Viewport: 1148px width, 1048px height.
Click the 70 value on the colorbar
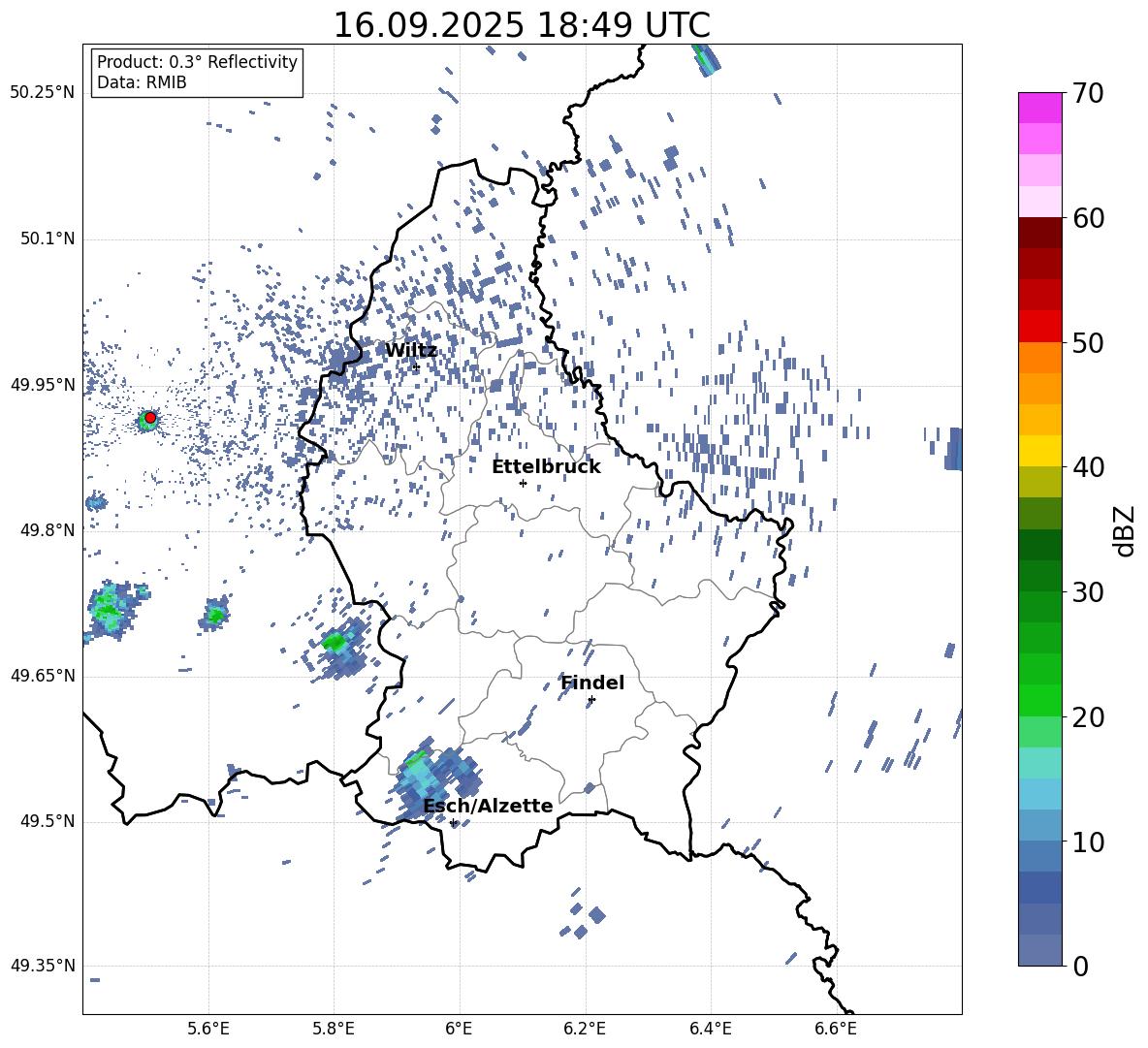point(1088,94)
